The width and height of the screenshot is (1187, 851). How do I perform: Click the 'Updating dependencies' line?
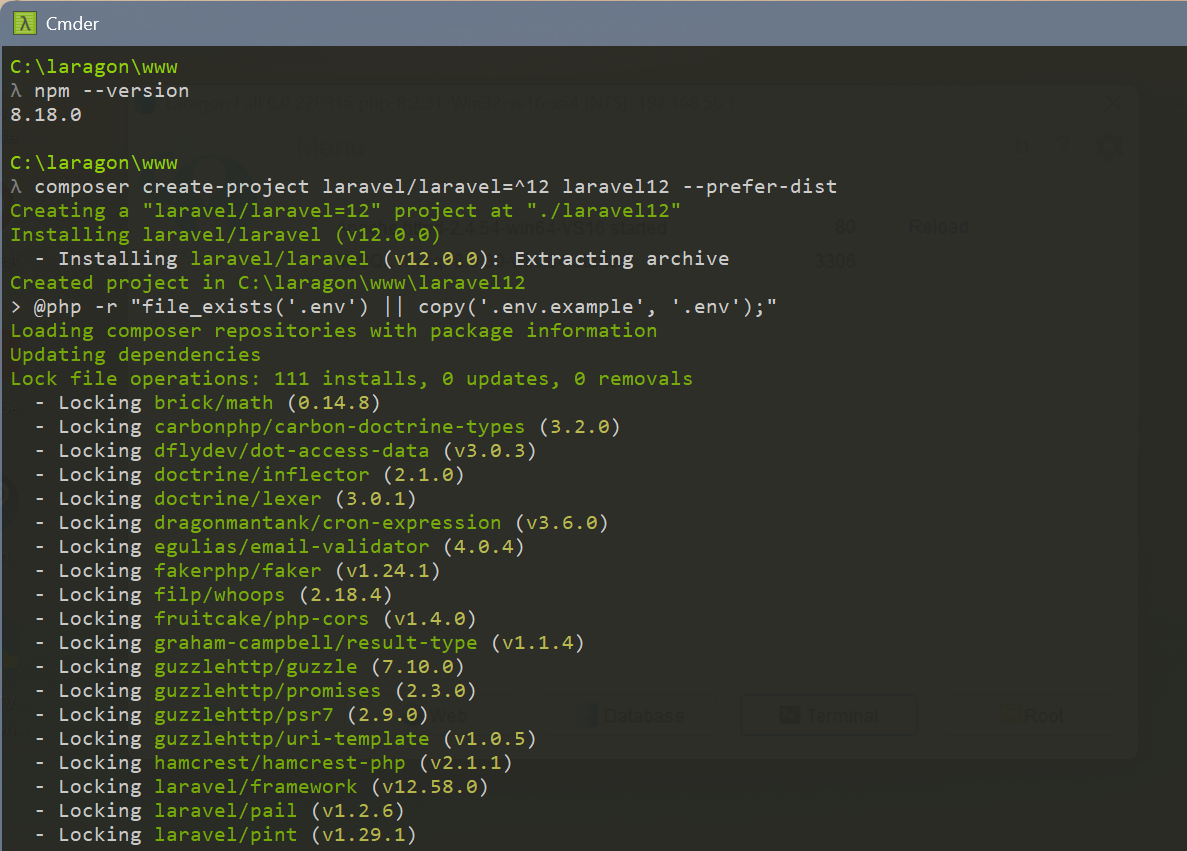click(136, 355)
